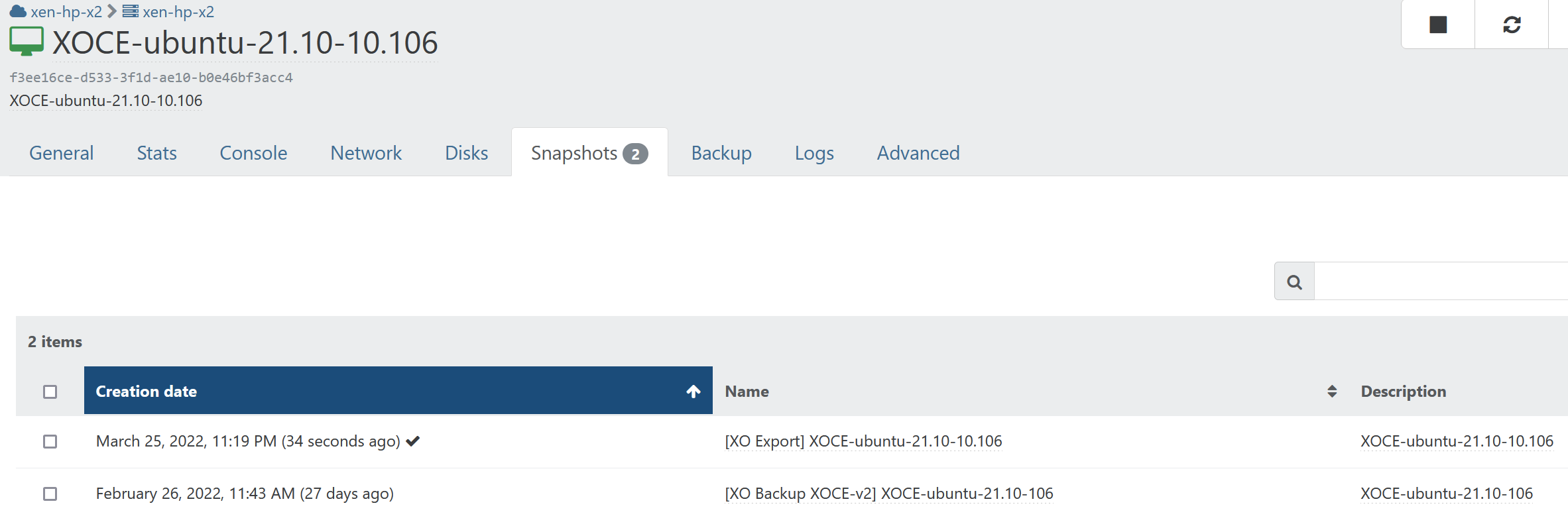Screen dimensions: 1568x532
Task: Open the Advanced tab
Action: pos(918,153)
